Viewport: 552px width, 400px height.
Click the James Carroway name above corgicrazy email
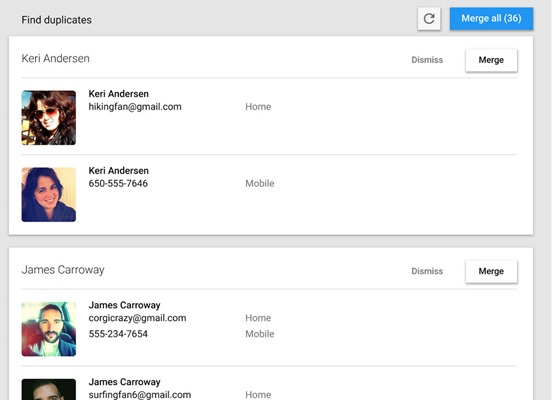click(x=124, y=305)
